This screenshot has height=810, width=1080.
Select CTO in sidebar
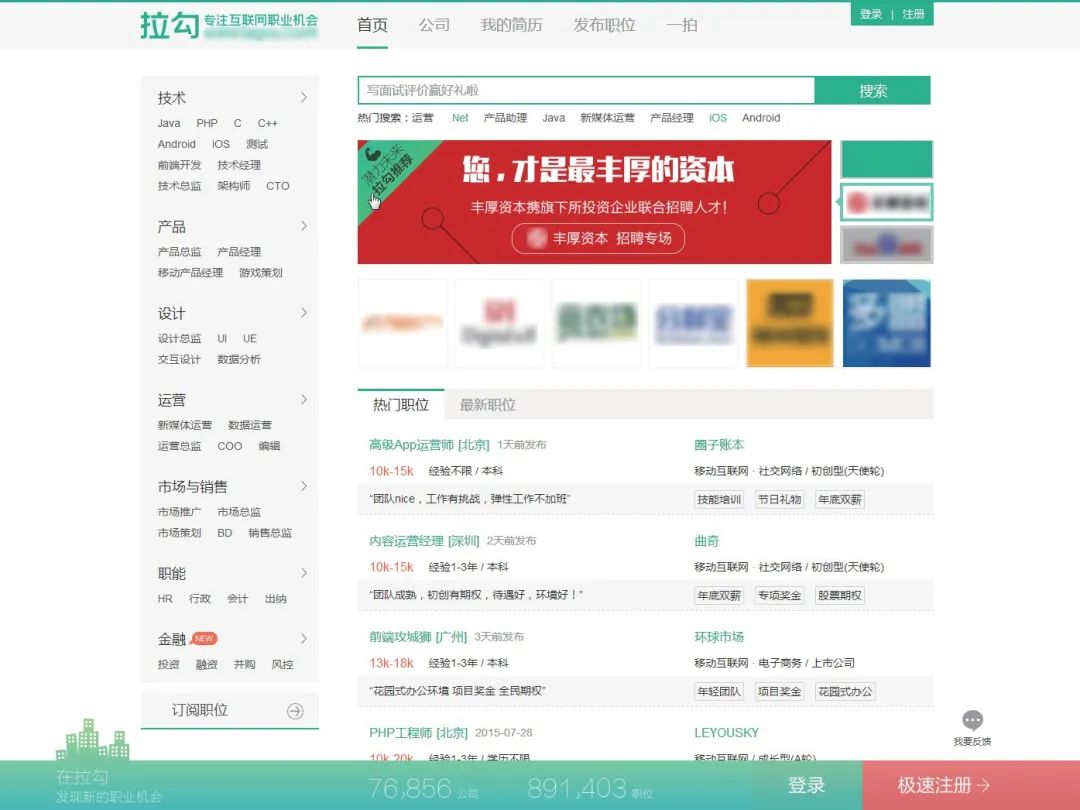278,186
